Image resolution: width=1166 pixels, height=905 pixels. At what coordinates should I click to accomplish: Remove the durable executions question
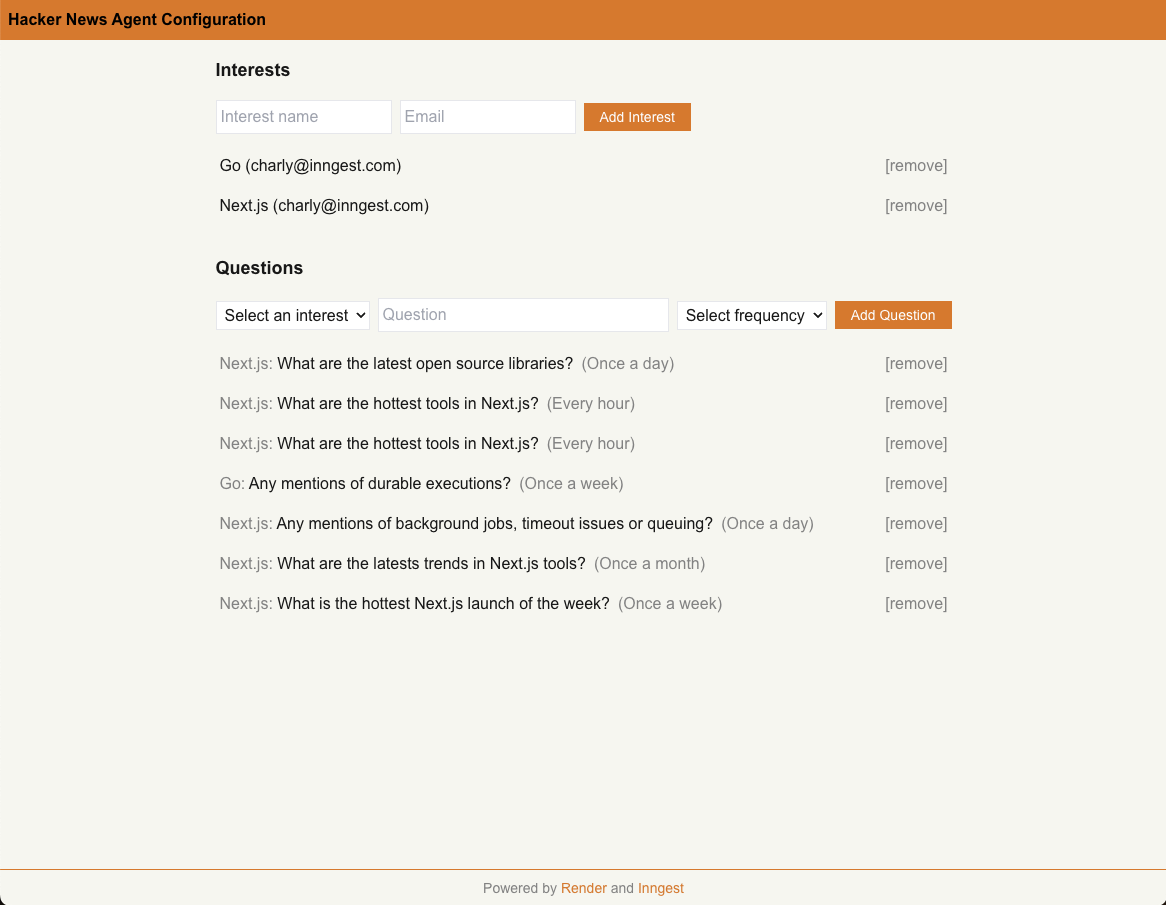[916, 483]
